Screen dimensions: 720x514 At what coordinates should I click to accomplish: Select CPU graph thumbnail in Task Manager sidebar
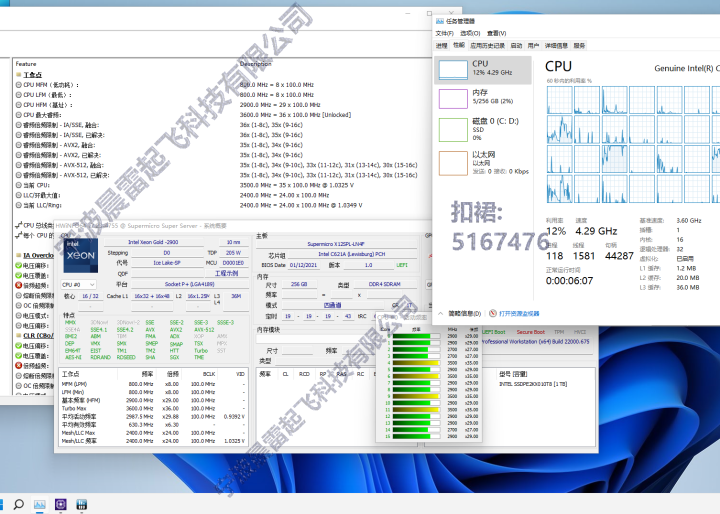point(453,70)
